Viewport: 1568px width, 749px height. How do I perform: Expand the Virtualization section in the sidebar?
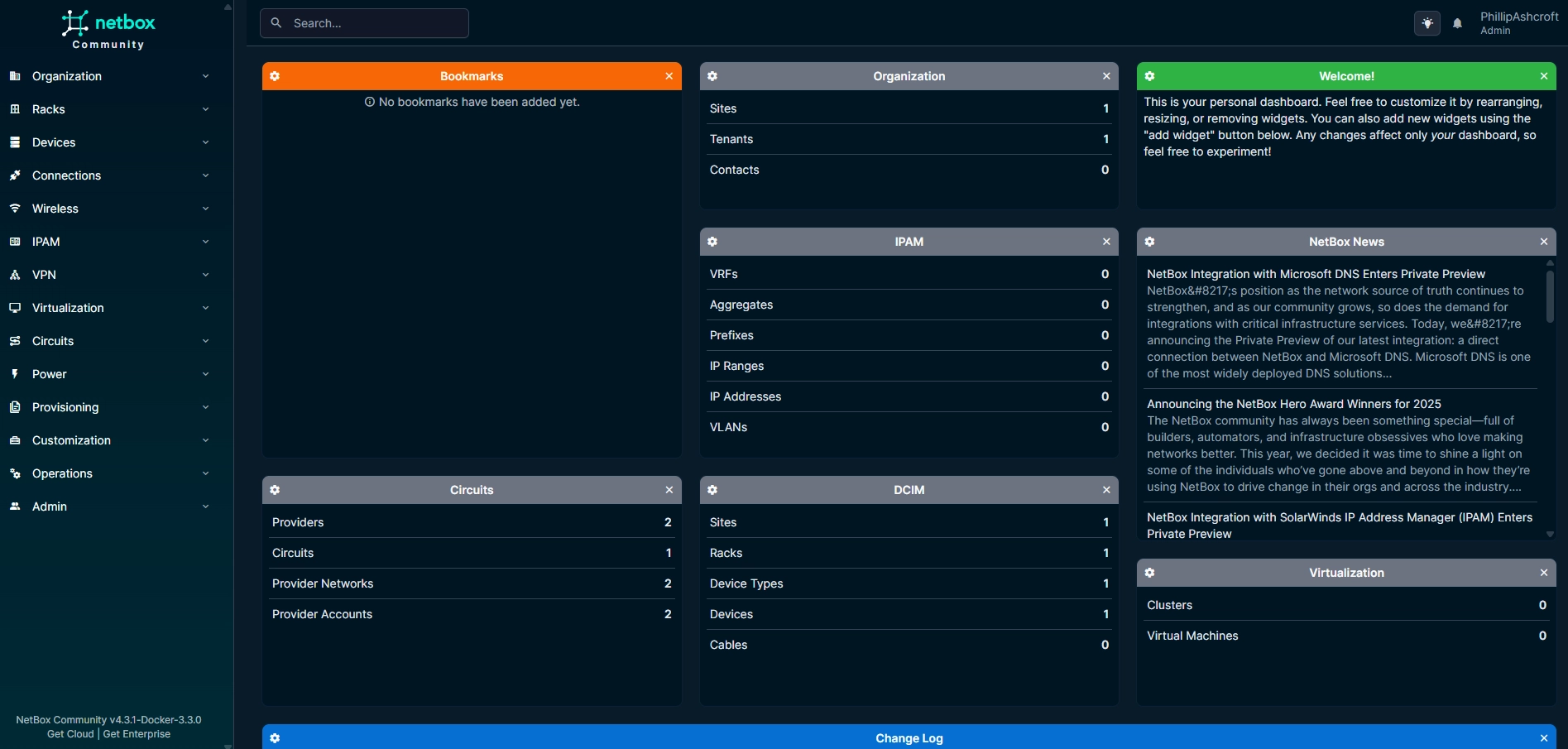point(205,308)
